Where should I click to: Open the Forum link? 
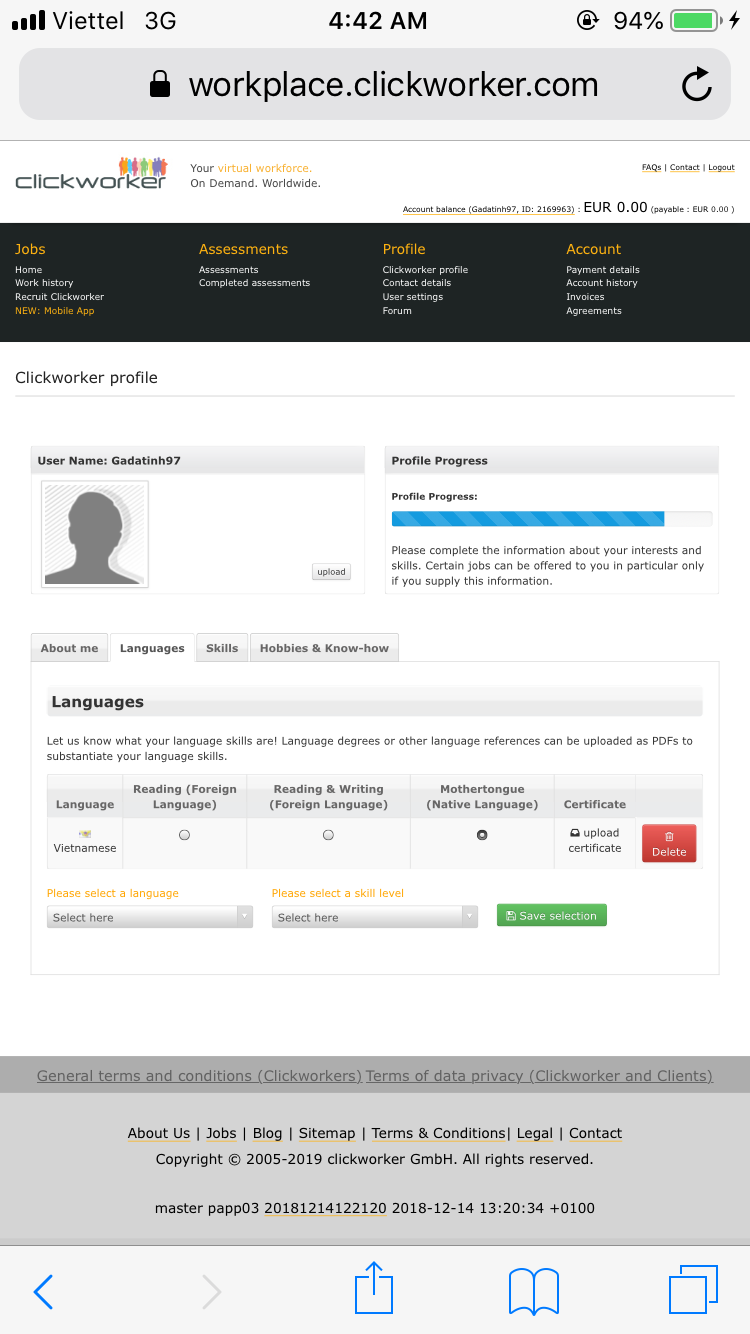(397, 311)
